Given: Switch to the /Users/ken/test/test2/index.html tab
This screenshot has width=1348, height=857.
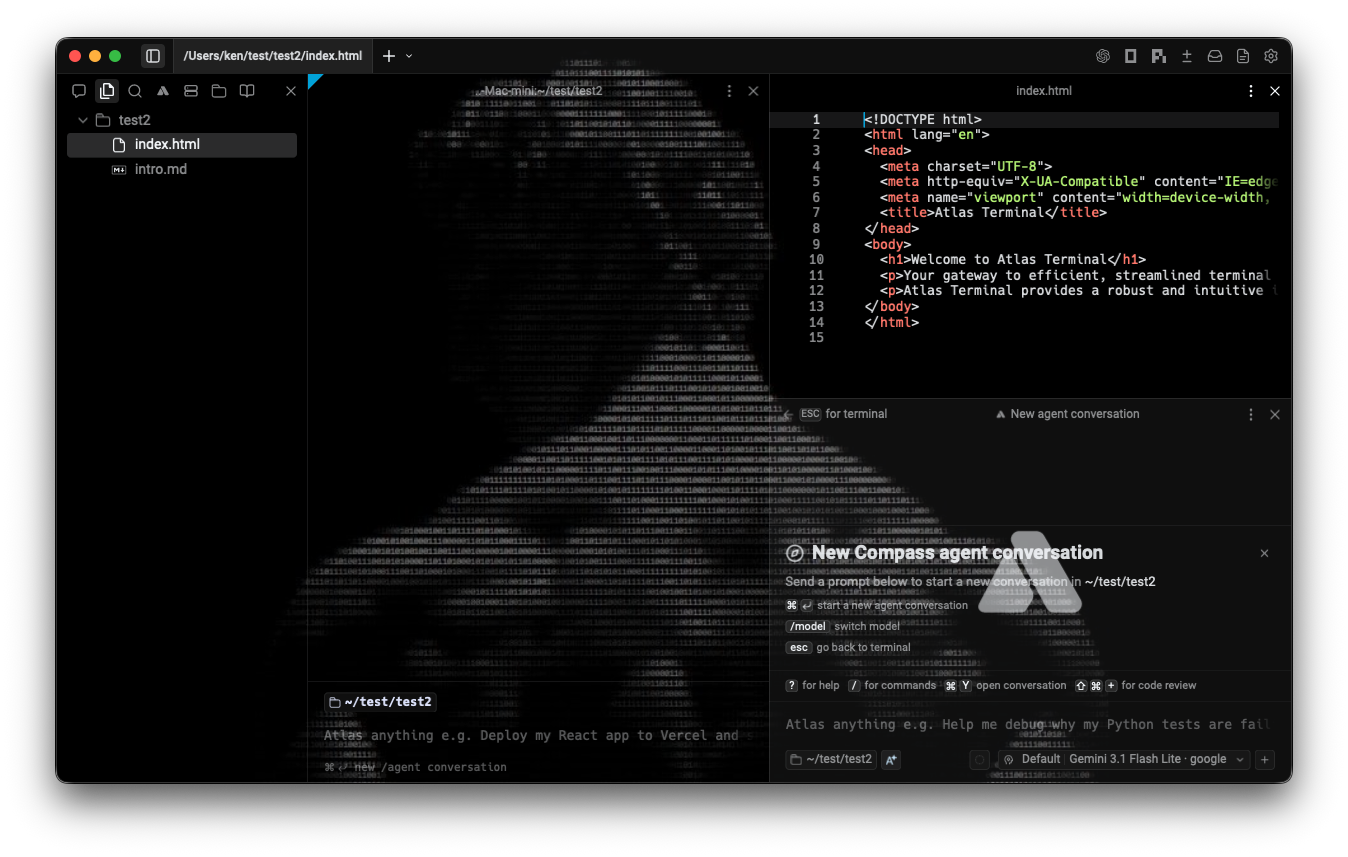Looking at the screenshot, I should (273, 56).
